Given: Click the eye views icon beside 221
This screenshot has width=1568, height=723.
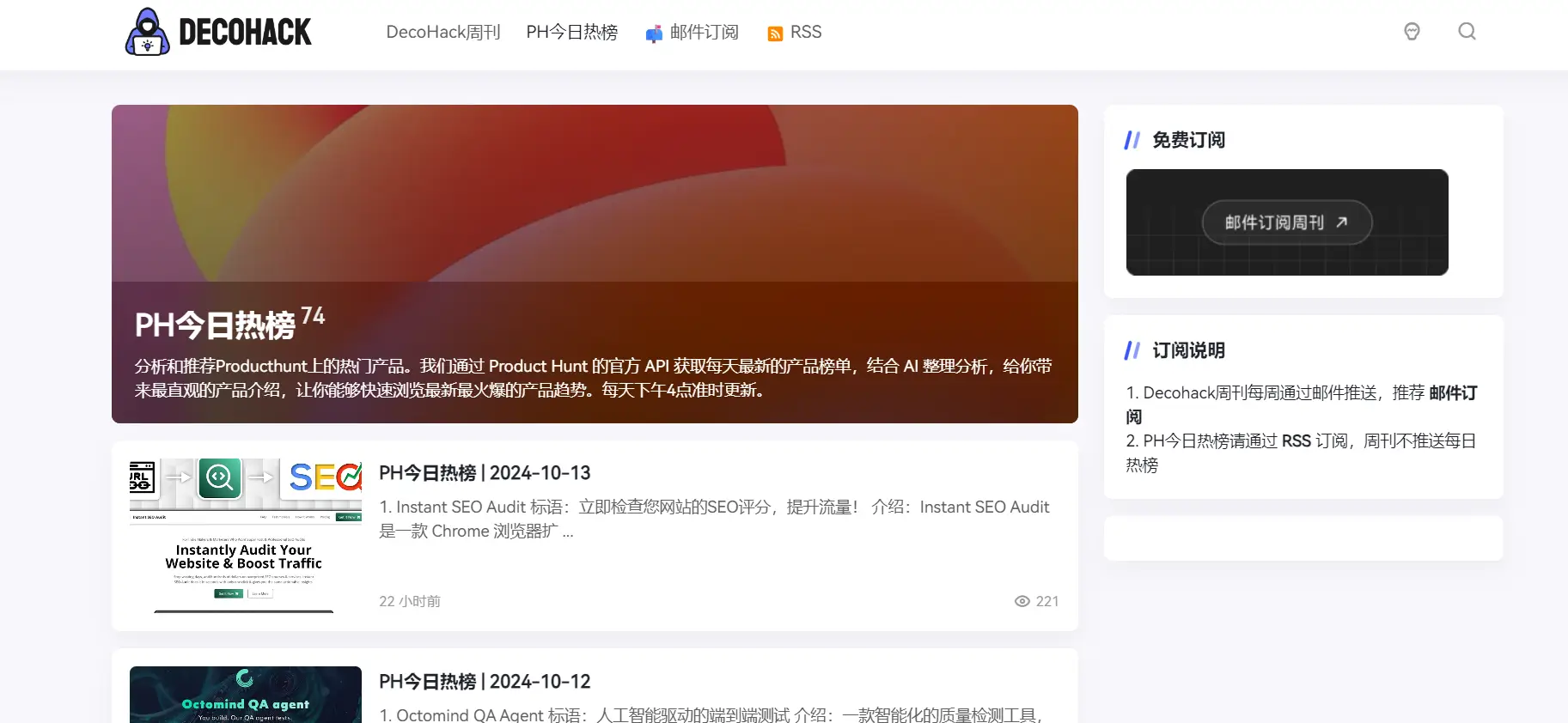Looking at the screenshot, I should (1022, 601).
